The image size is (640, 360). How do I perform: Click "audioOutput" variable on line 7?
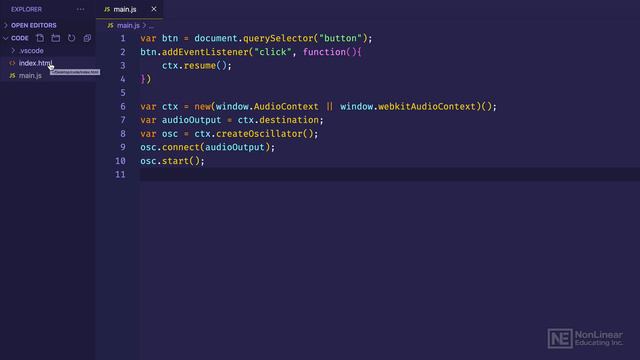[191, 120]
